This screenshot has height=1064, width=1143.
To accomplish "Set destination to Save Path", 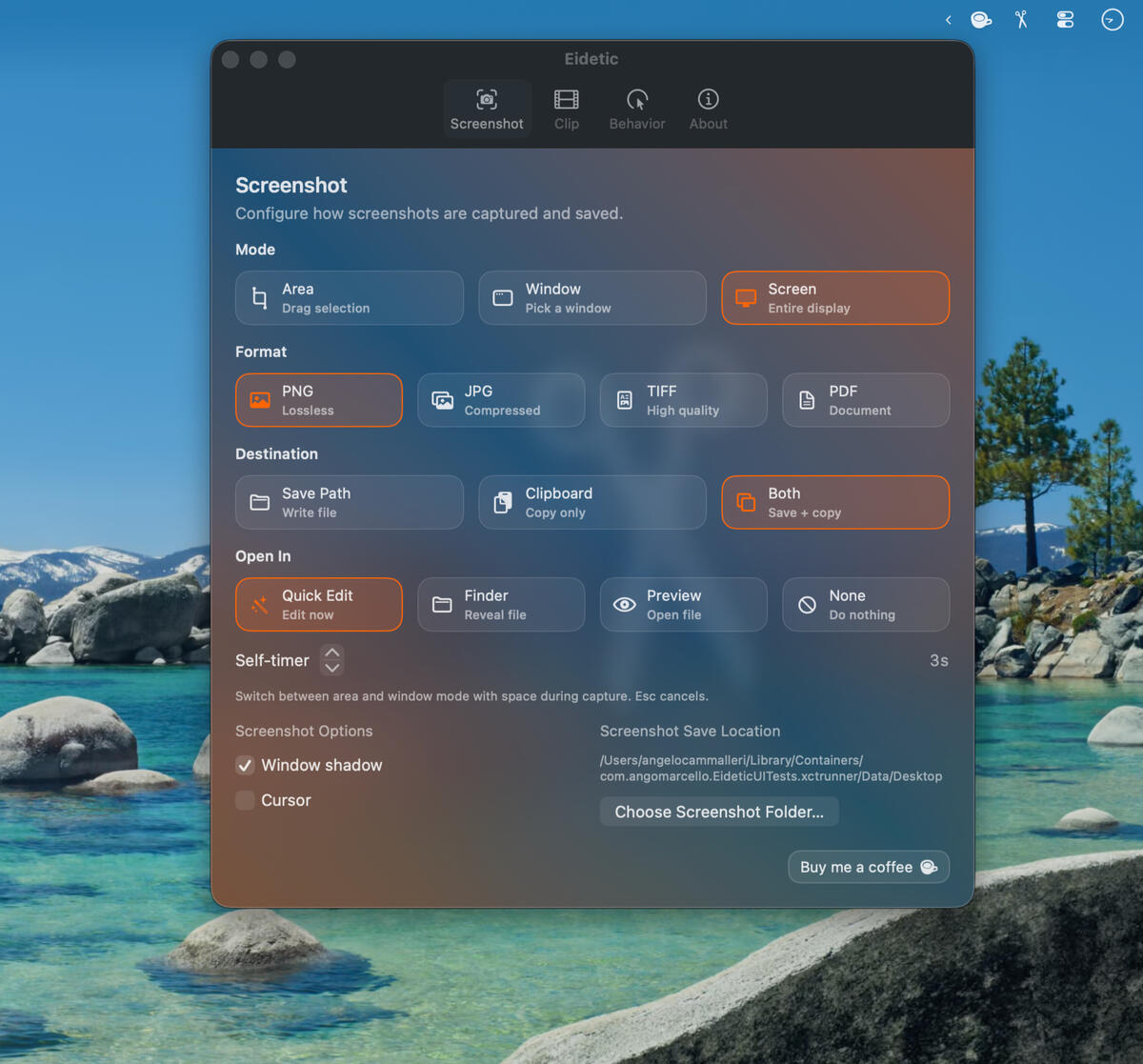I will click(x=350, y=502).
